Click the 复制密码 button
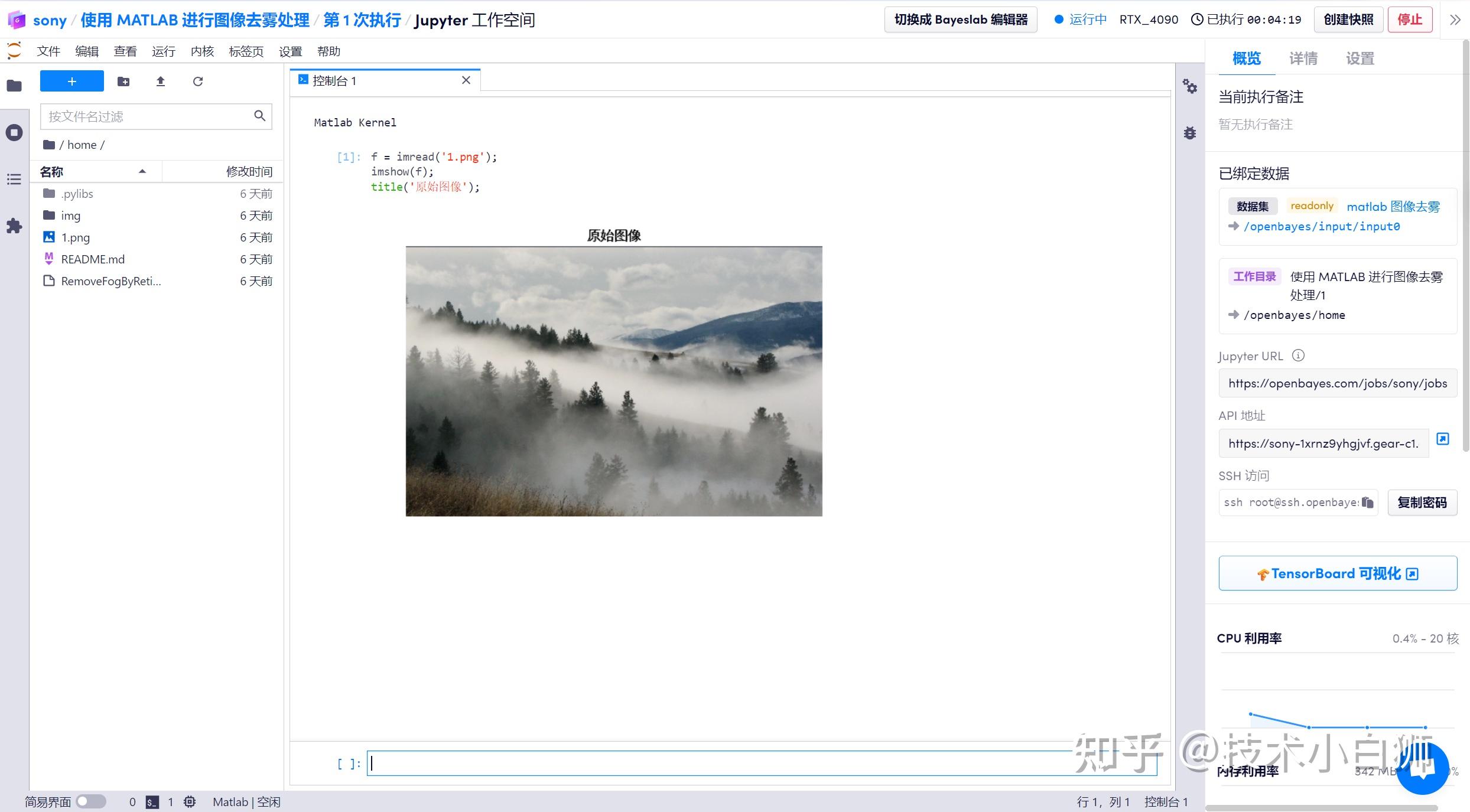 pyautogui.click(x=1422, y=503)
